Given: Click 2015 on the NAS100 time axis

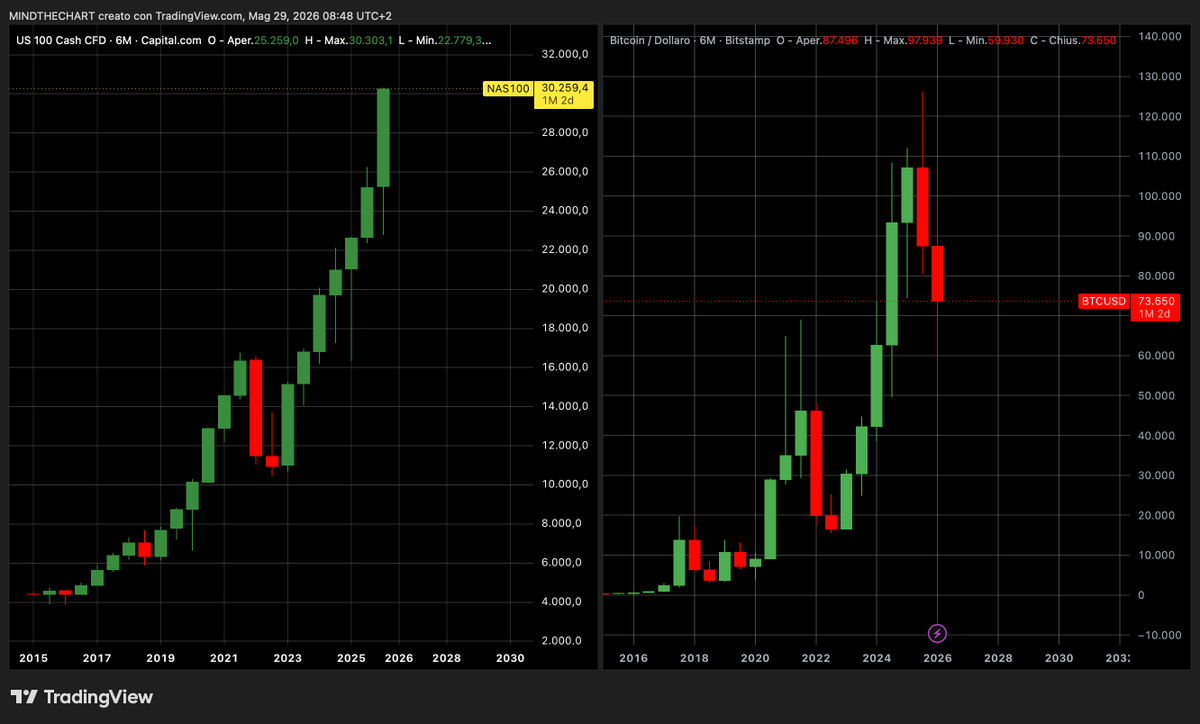Looking at the screenshot, I should (33, 659).
